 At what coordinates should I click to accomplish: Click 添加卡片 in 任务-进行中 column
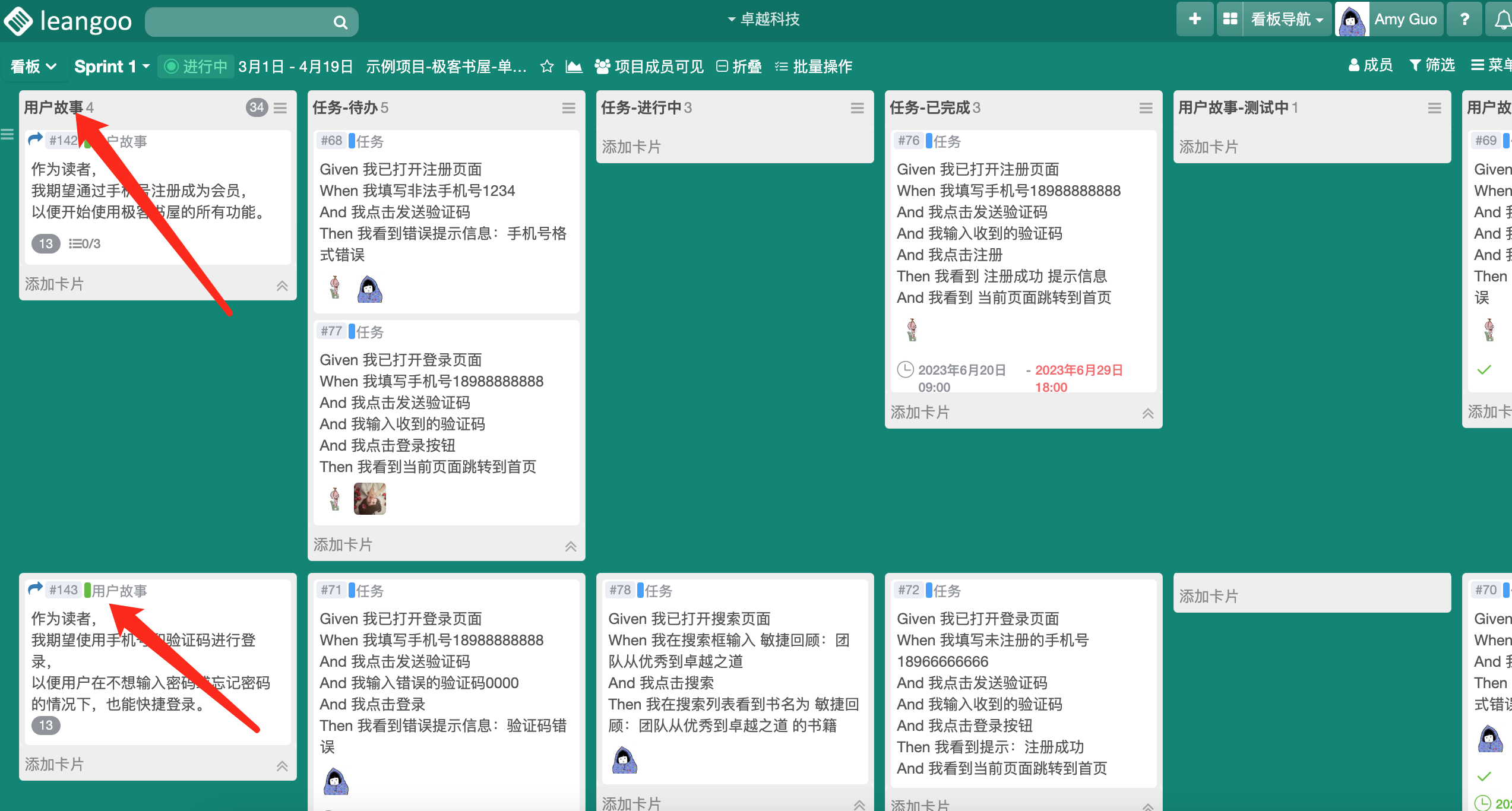pos(631,147)
